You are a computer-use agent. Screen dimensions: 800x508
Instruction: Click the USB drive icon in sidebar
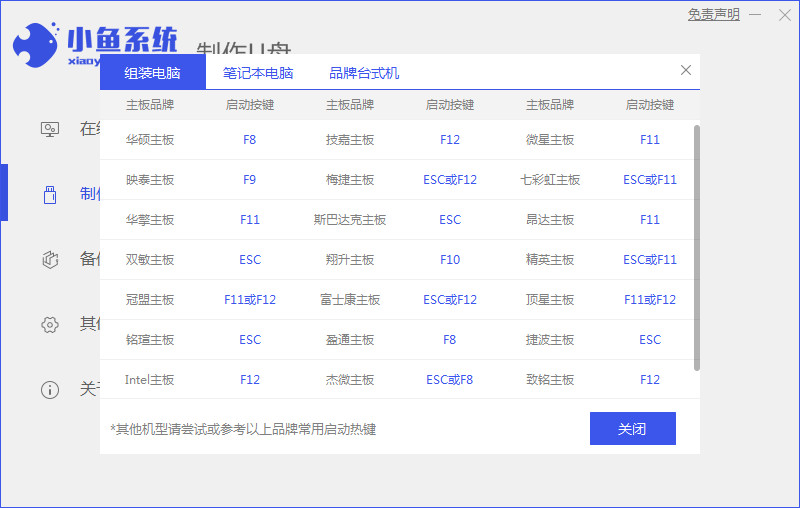[x=50, y=194]
